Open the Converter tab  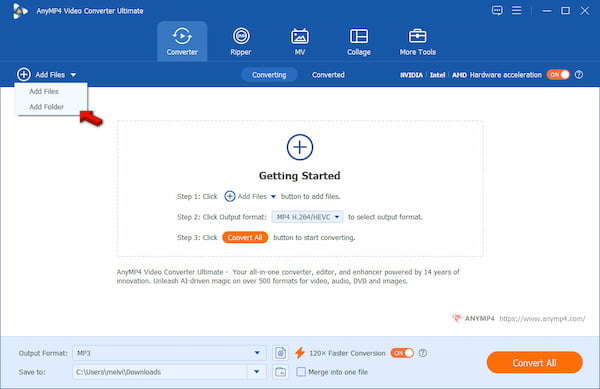pyautogui.click(x=182, y=41)
